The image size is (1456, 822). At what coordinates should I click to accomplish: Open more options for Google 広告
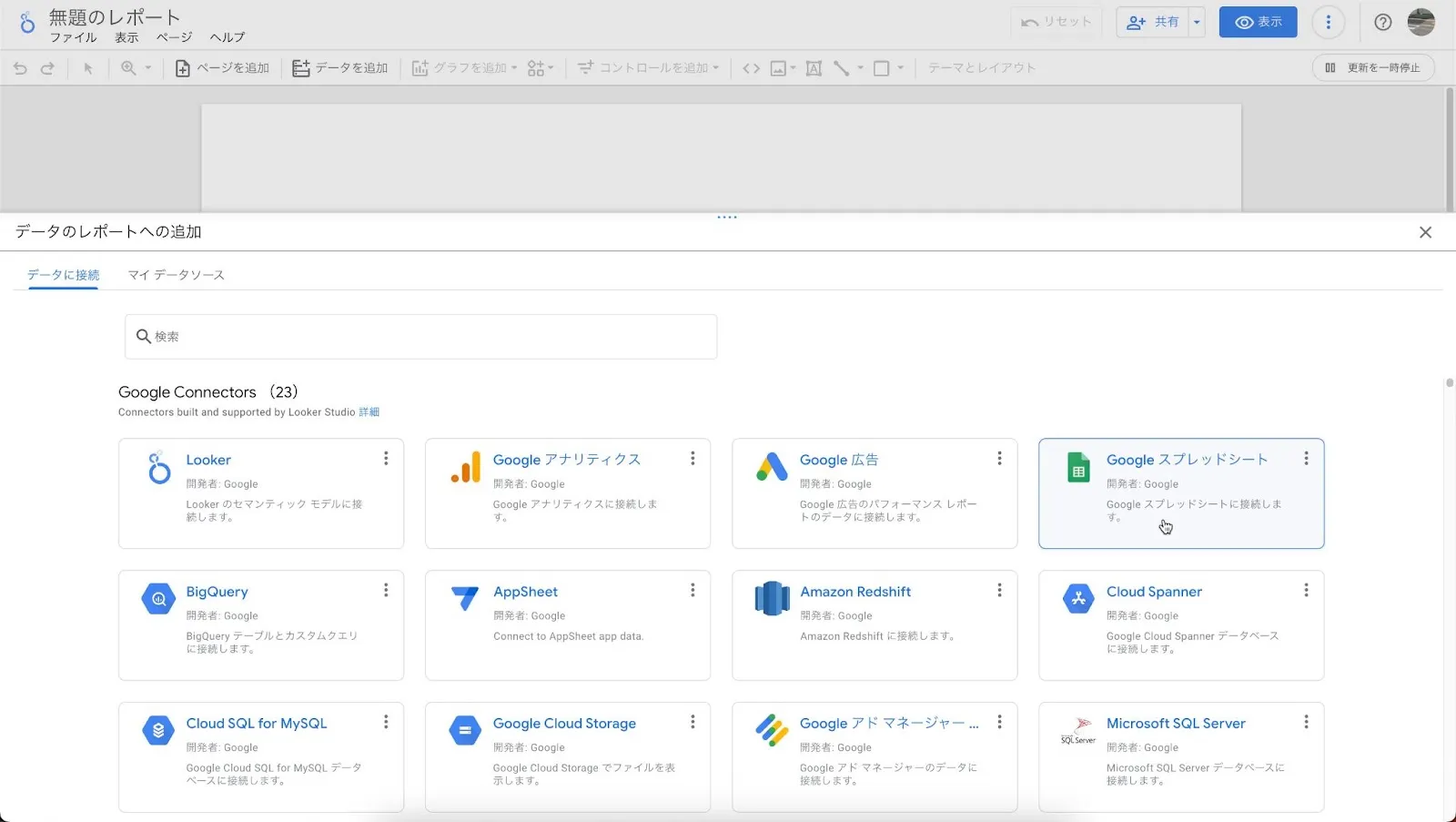[x=999, y=459]
